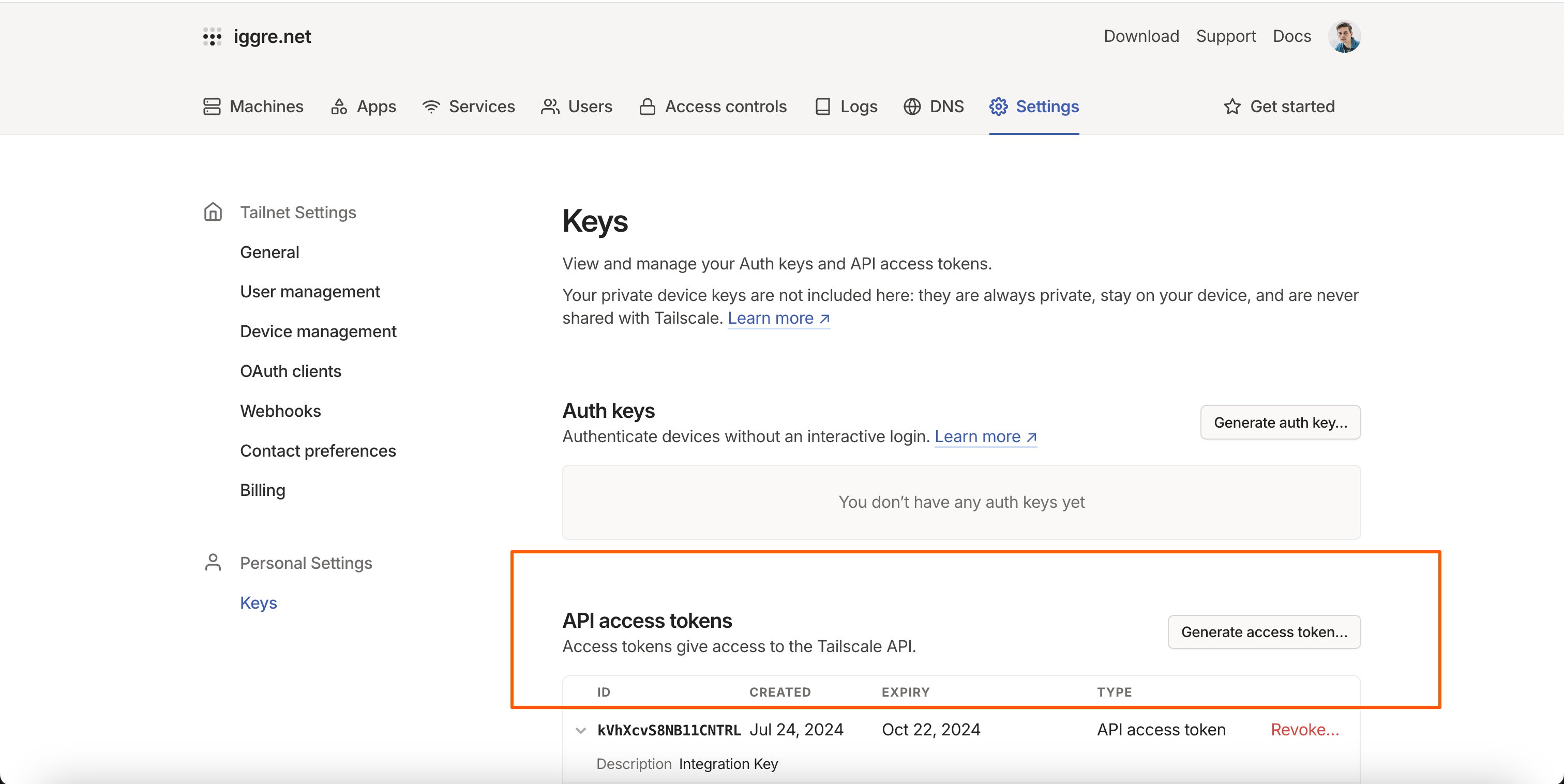Open the Support link
The width and height of the screenshot is (1564, 784).
(x=1226, y=36)
